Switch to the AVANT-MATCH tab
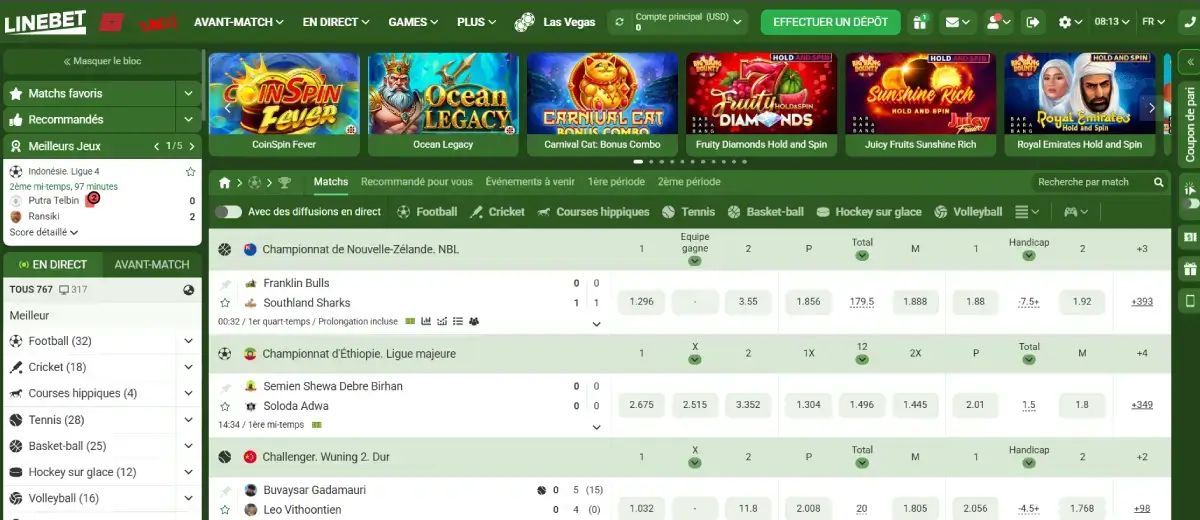 tap(152, 265)
